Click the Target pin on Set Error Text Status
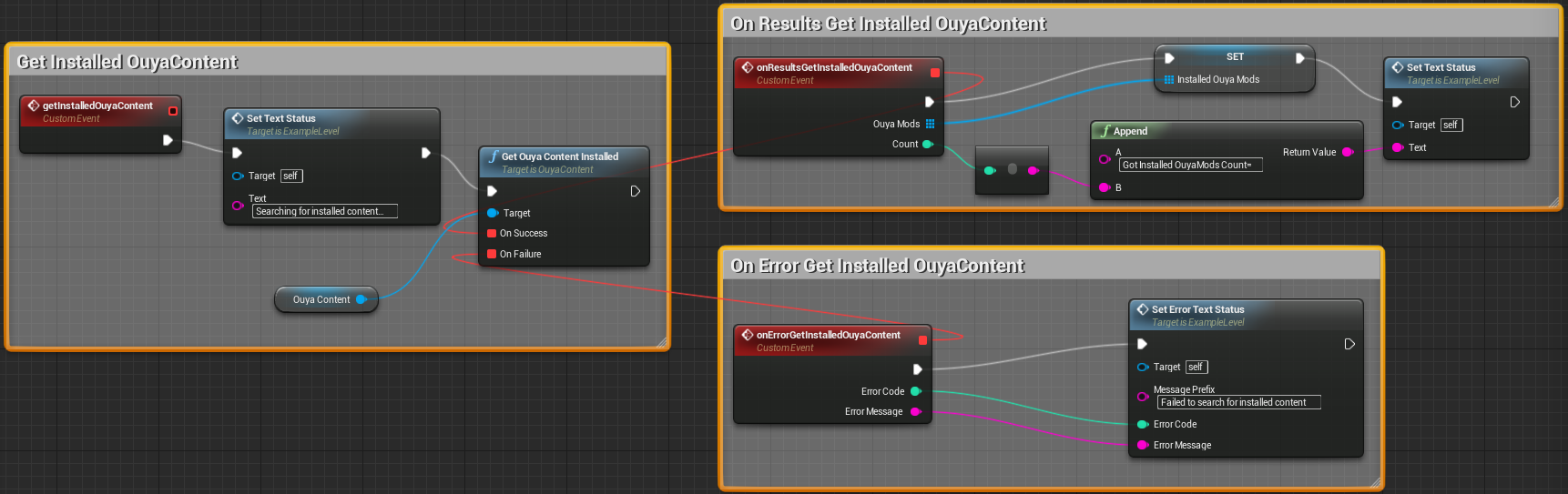 point(1143,367)
